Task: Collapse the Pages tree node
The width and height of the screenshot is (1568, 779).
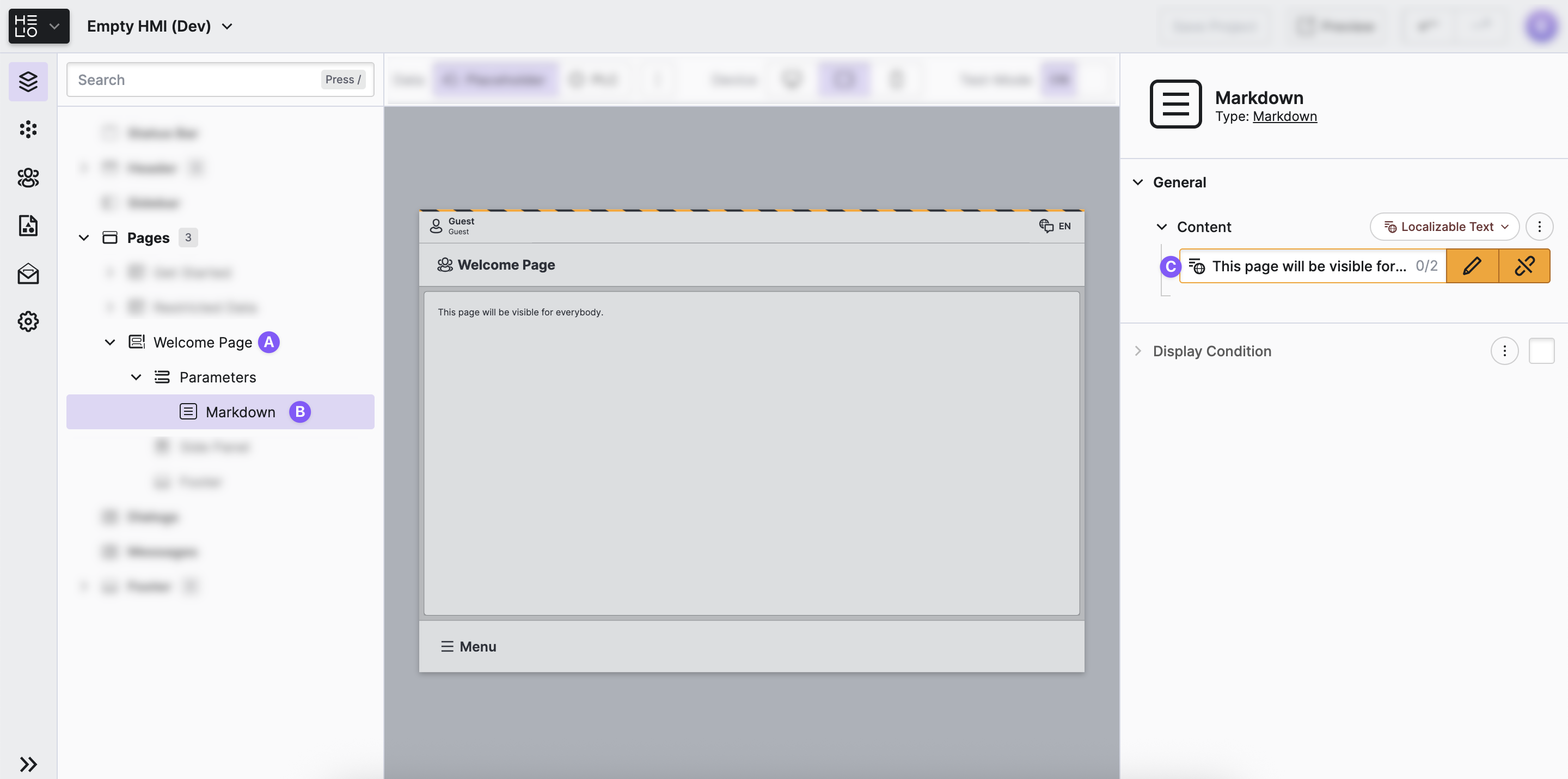Action: [84, 238]
